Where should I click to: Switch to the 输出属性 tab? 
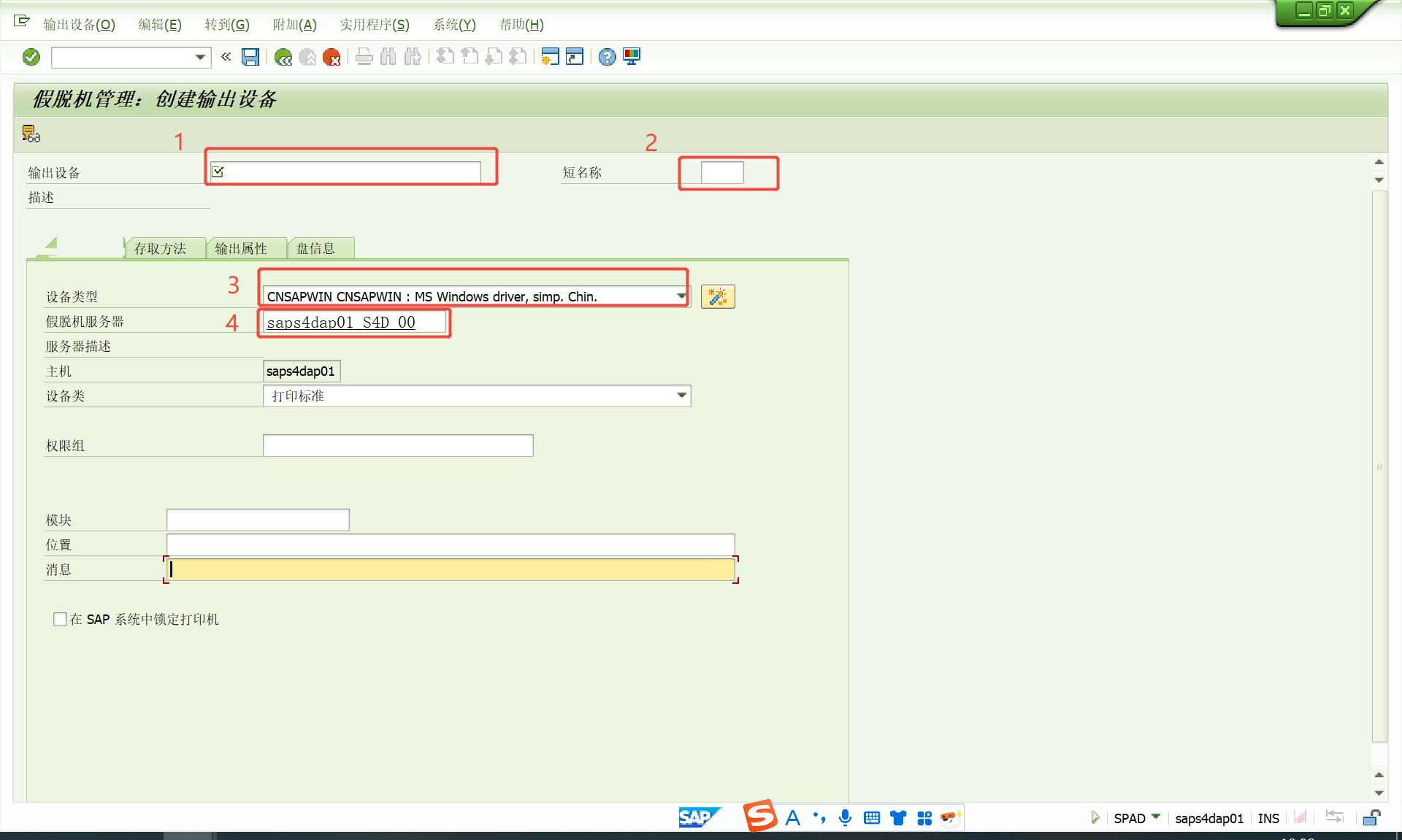[x=241, y=248]
